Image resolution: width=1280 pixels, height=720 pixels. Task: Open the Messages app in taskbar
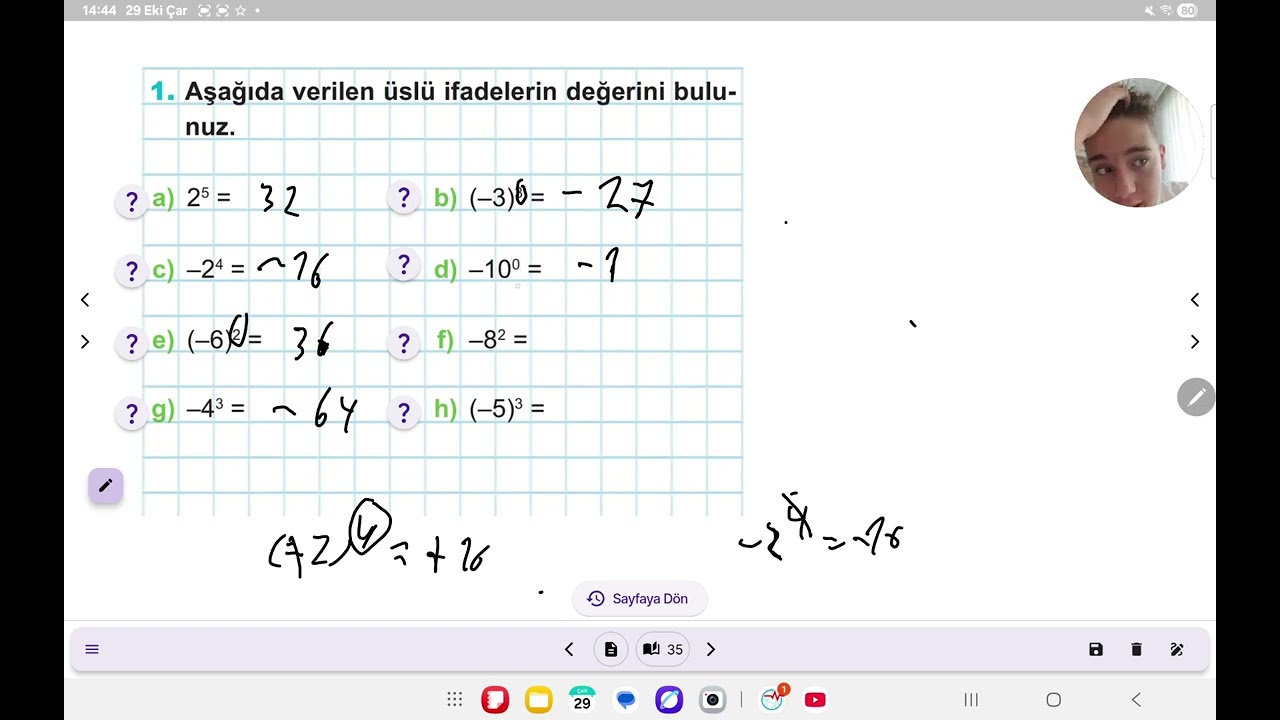(x=626, y=700)
